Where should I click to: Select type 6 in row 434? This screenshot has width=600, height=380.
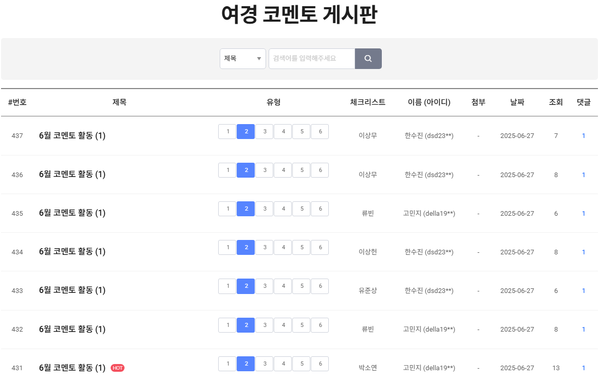pos(320,248)
